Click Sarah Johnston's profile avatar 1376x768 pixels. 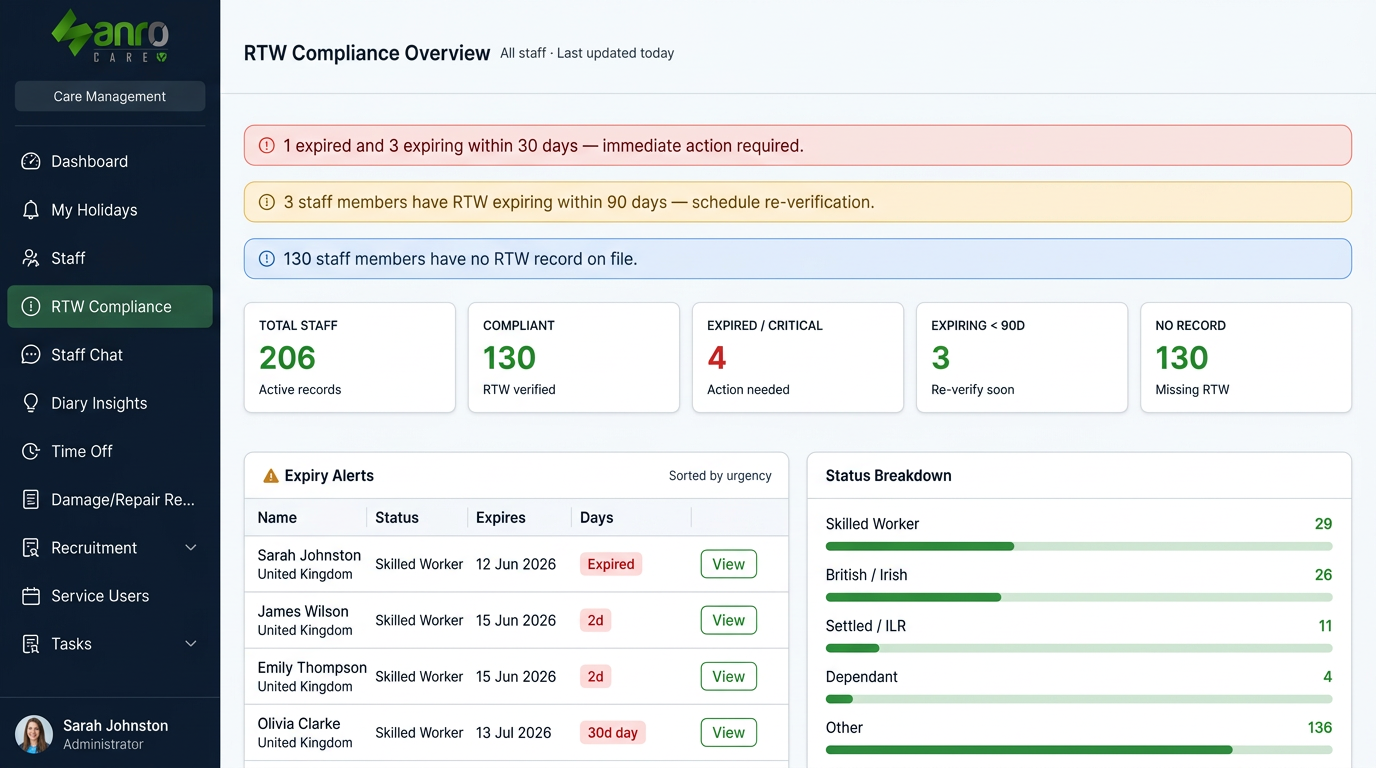(34, 734)
